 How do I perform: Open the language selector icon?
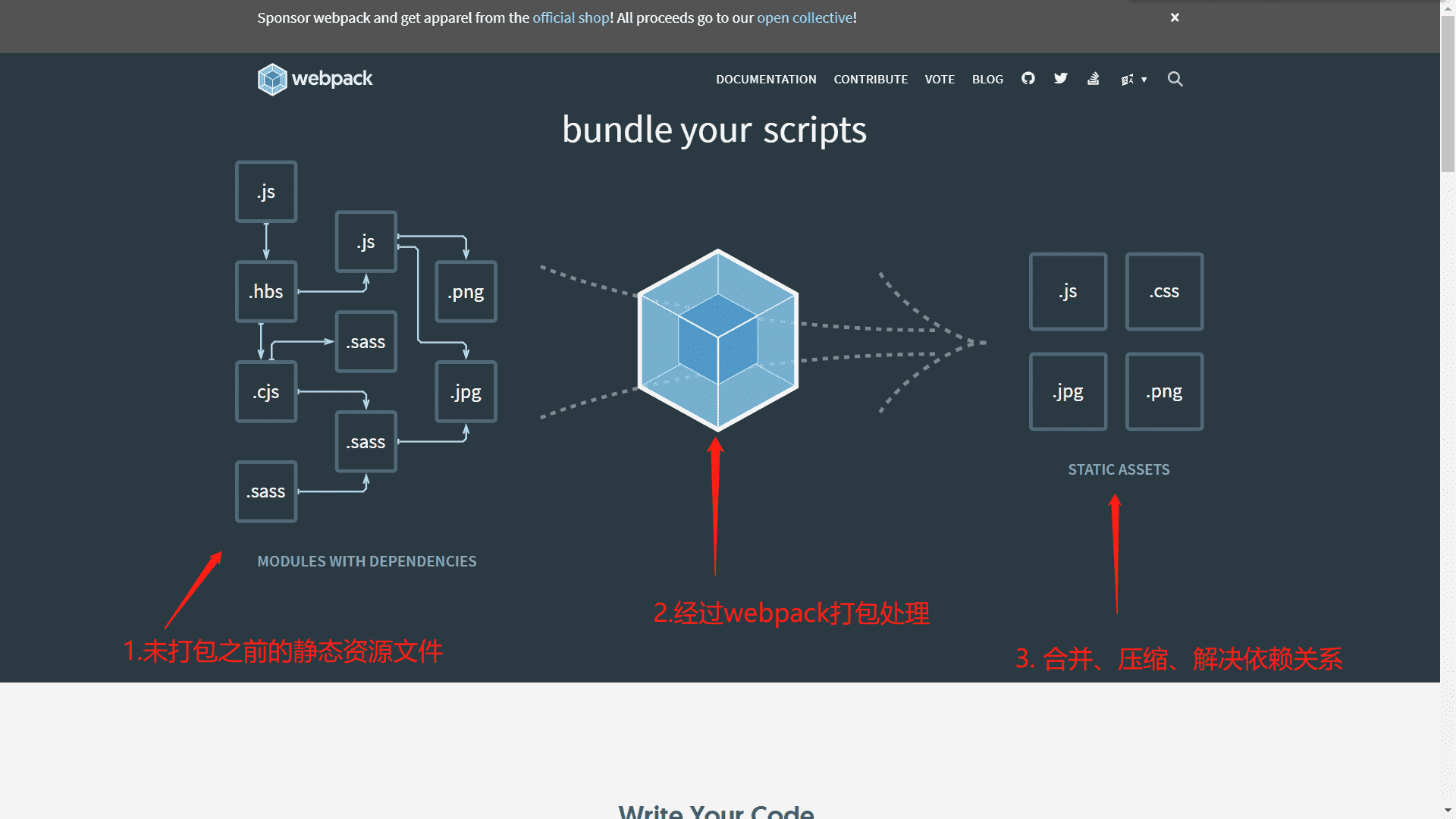[x=1128, y=79]
